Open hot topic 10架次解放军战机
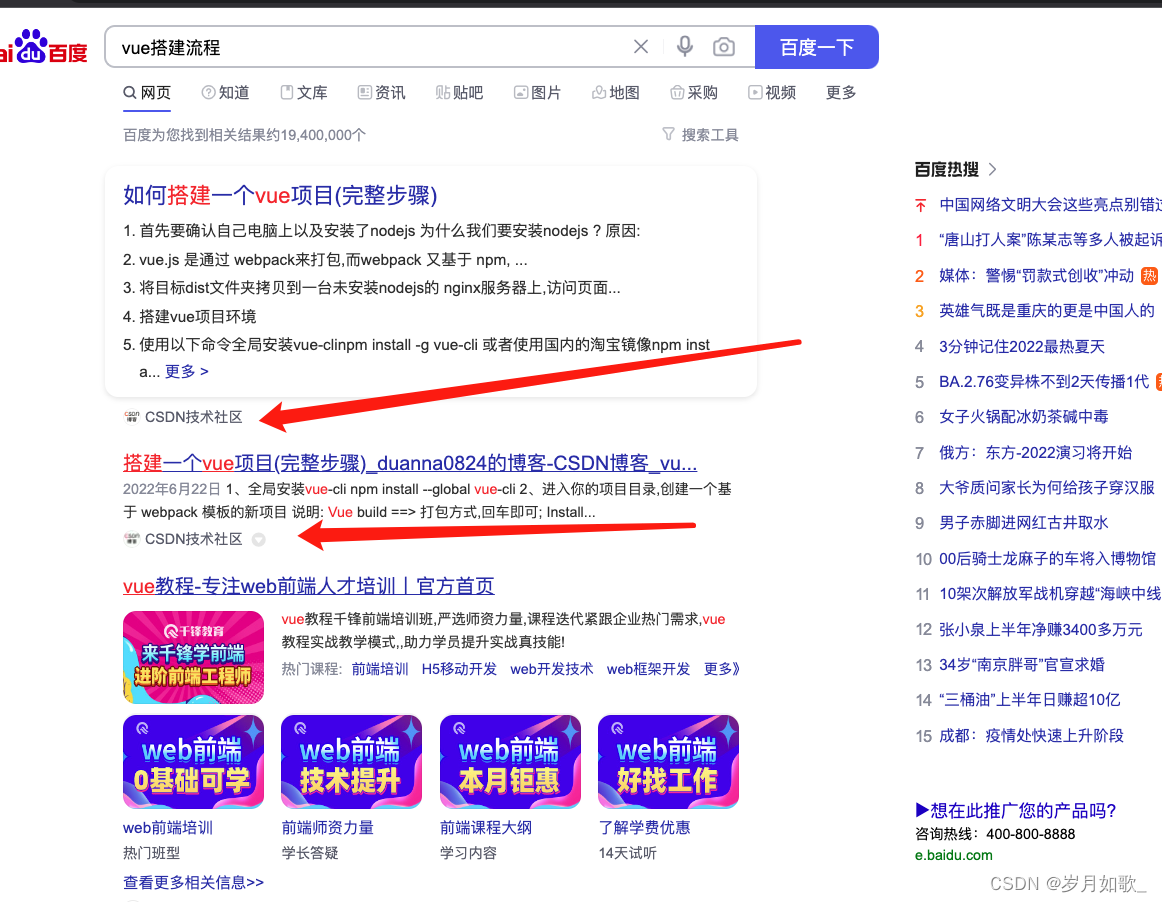 (x=1050, y=594)
